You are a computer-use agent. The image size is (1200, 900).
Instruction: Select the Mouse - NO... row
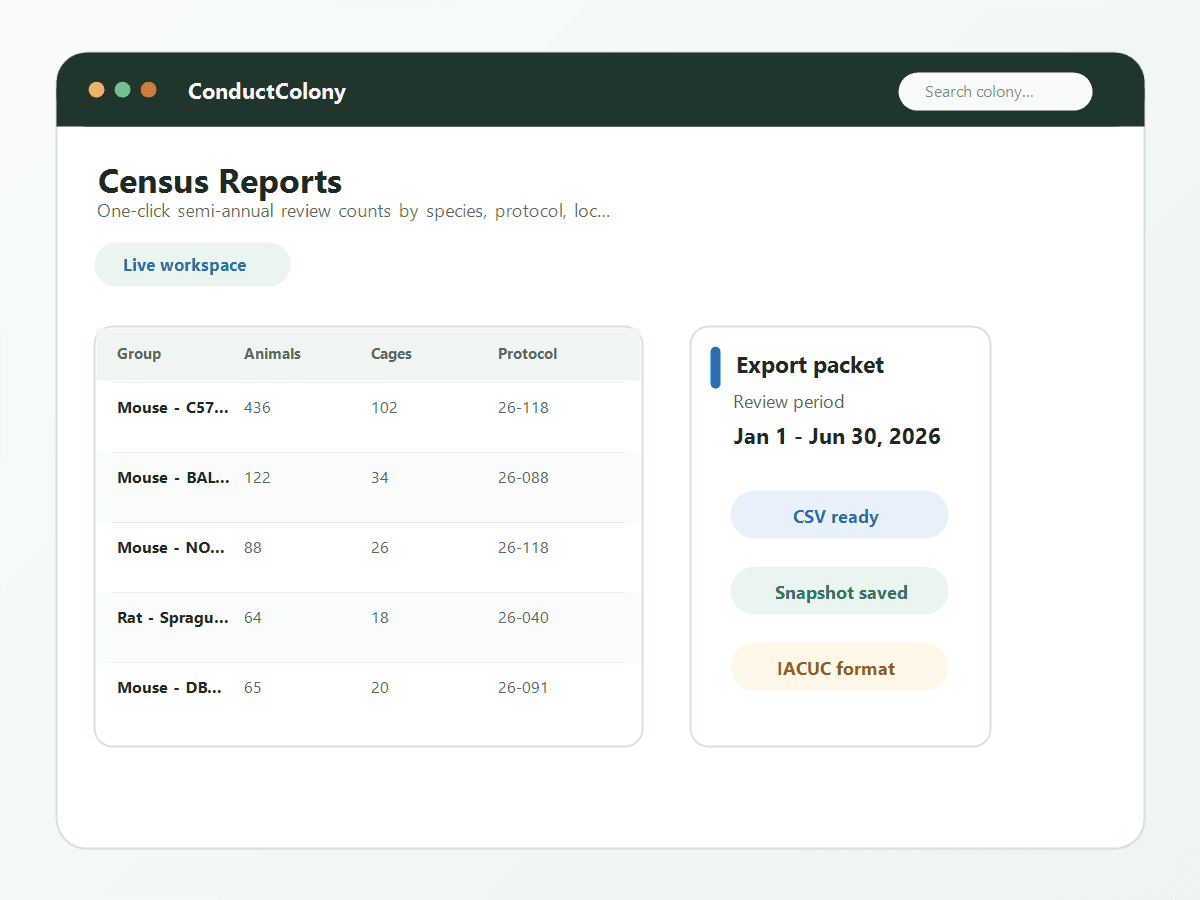click(368, 557)
